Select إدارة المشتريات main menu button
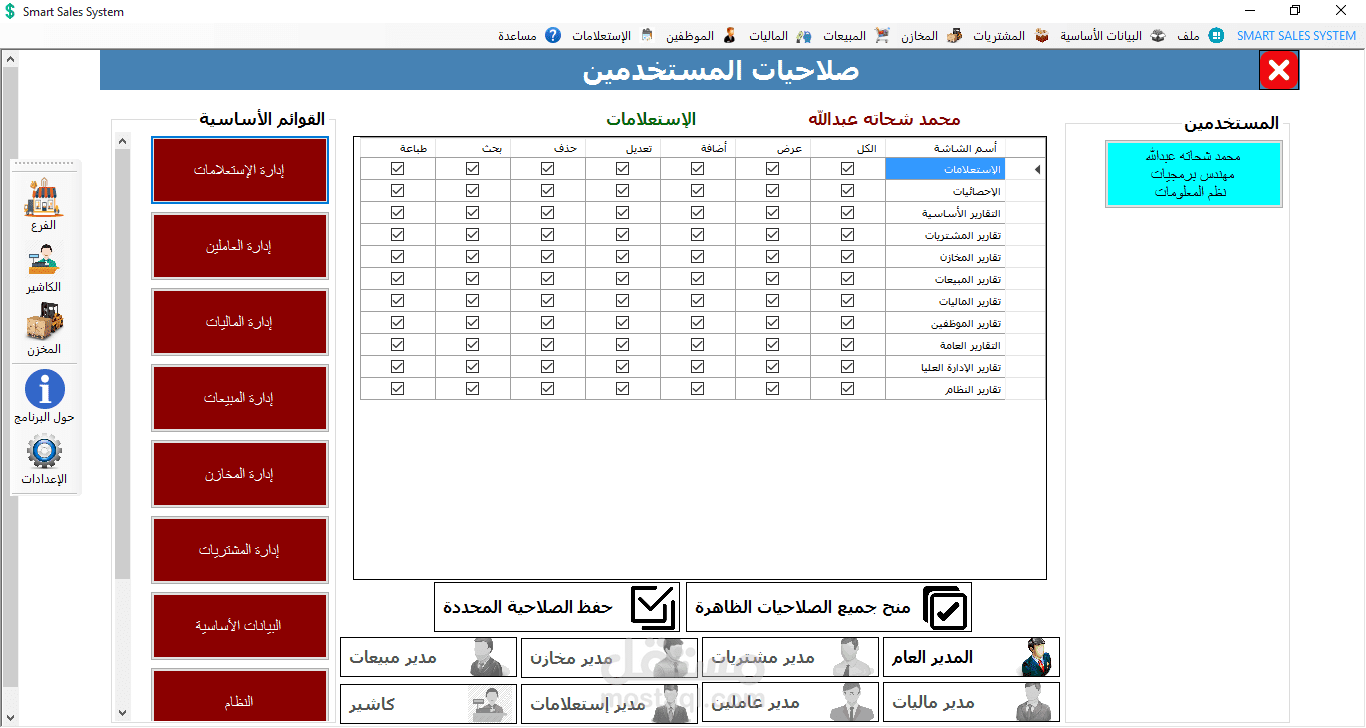1366x728 pixels. tap(240, 550)
